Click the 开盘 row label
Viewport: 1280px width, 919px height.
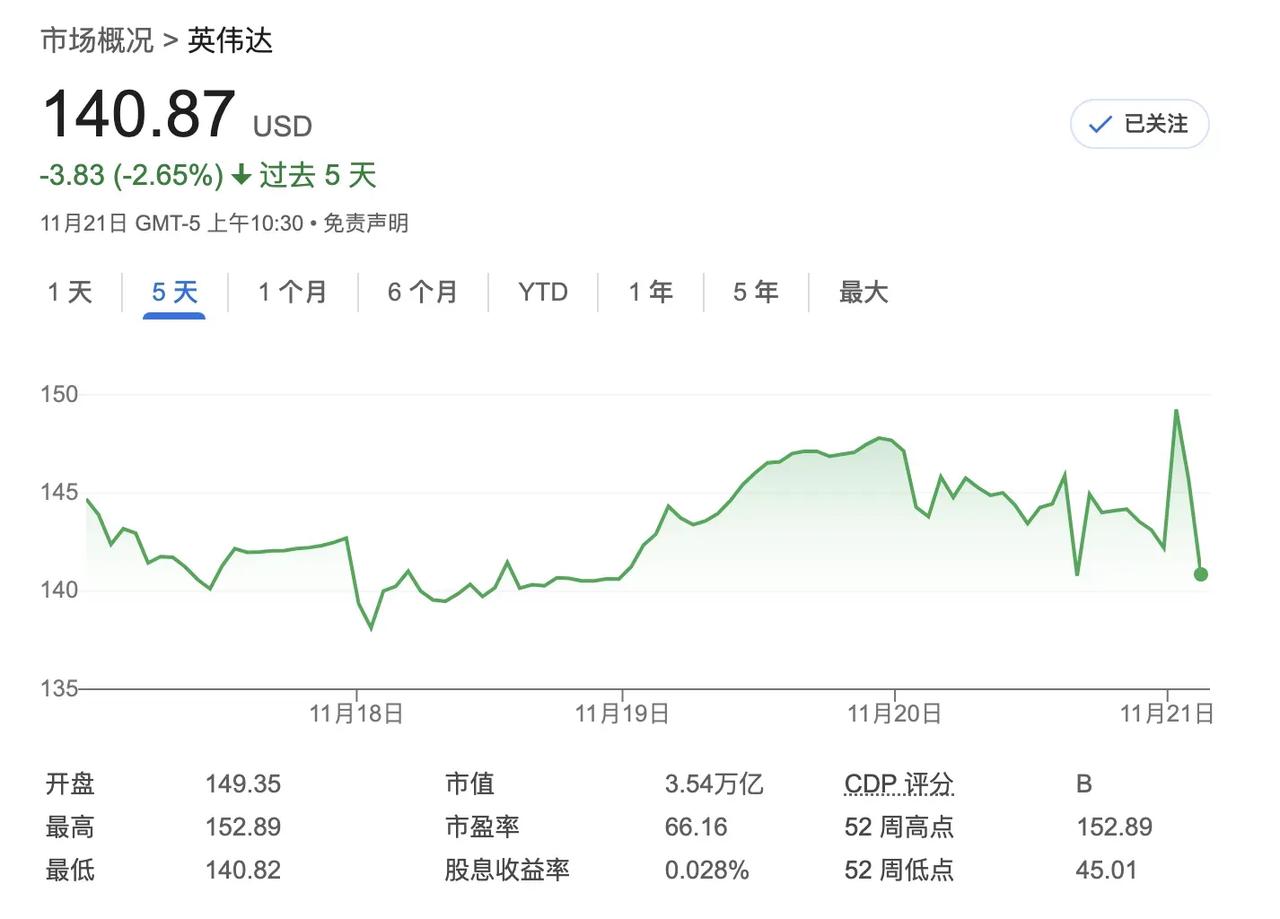[70, 784]
